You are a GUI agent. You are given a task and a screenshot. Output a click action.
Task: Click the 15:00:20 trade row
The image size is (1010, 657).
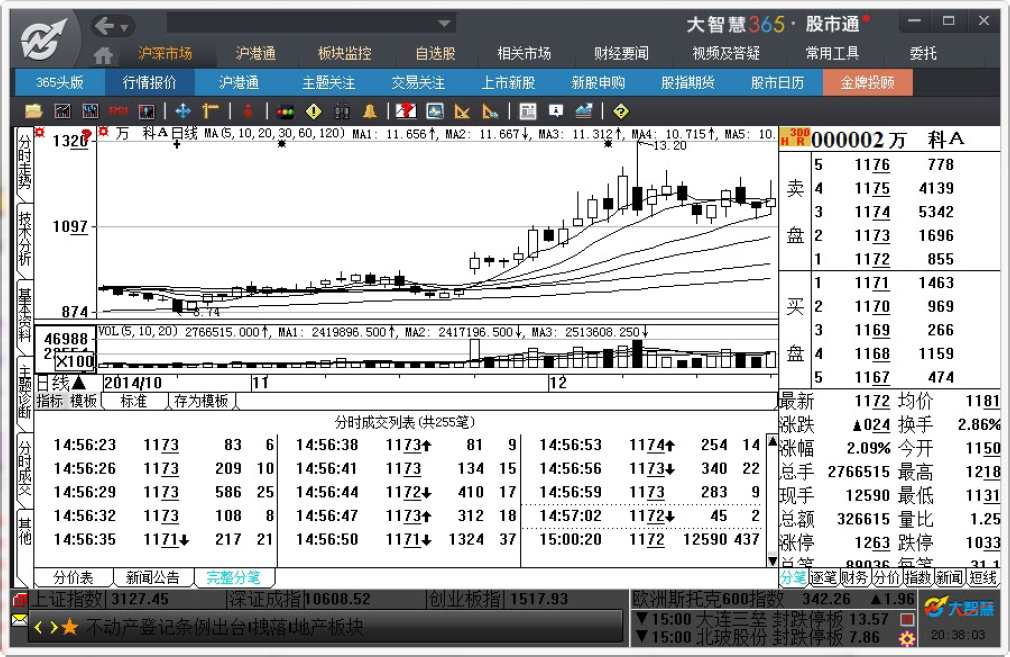[x=649, y=539]
